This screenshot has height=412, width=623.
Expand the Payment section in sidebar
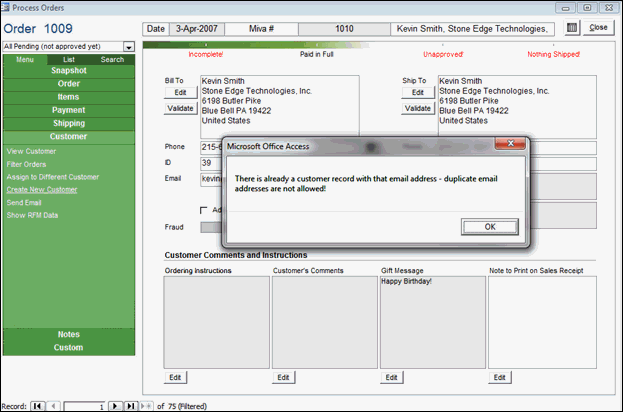click(68, 110)
